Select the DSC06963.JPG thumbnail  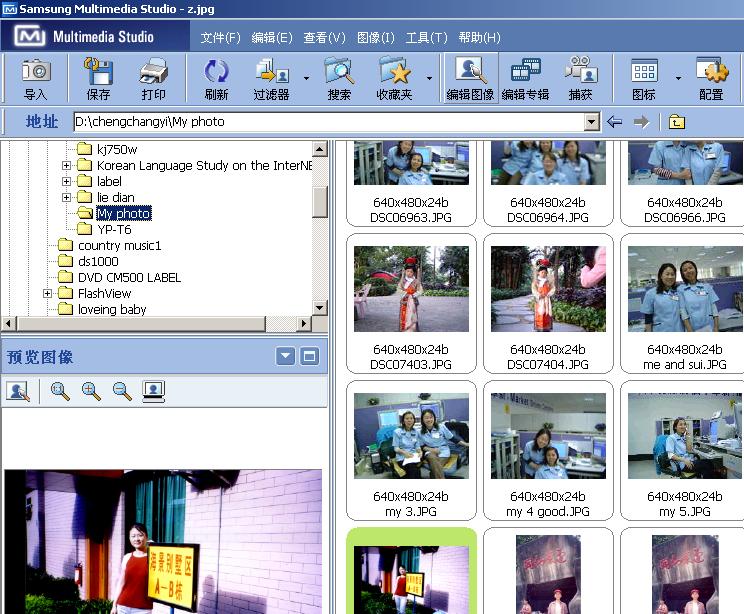pyautogui.click(x=411, y=183)
